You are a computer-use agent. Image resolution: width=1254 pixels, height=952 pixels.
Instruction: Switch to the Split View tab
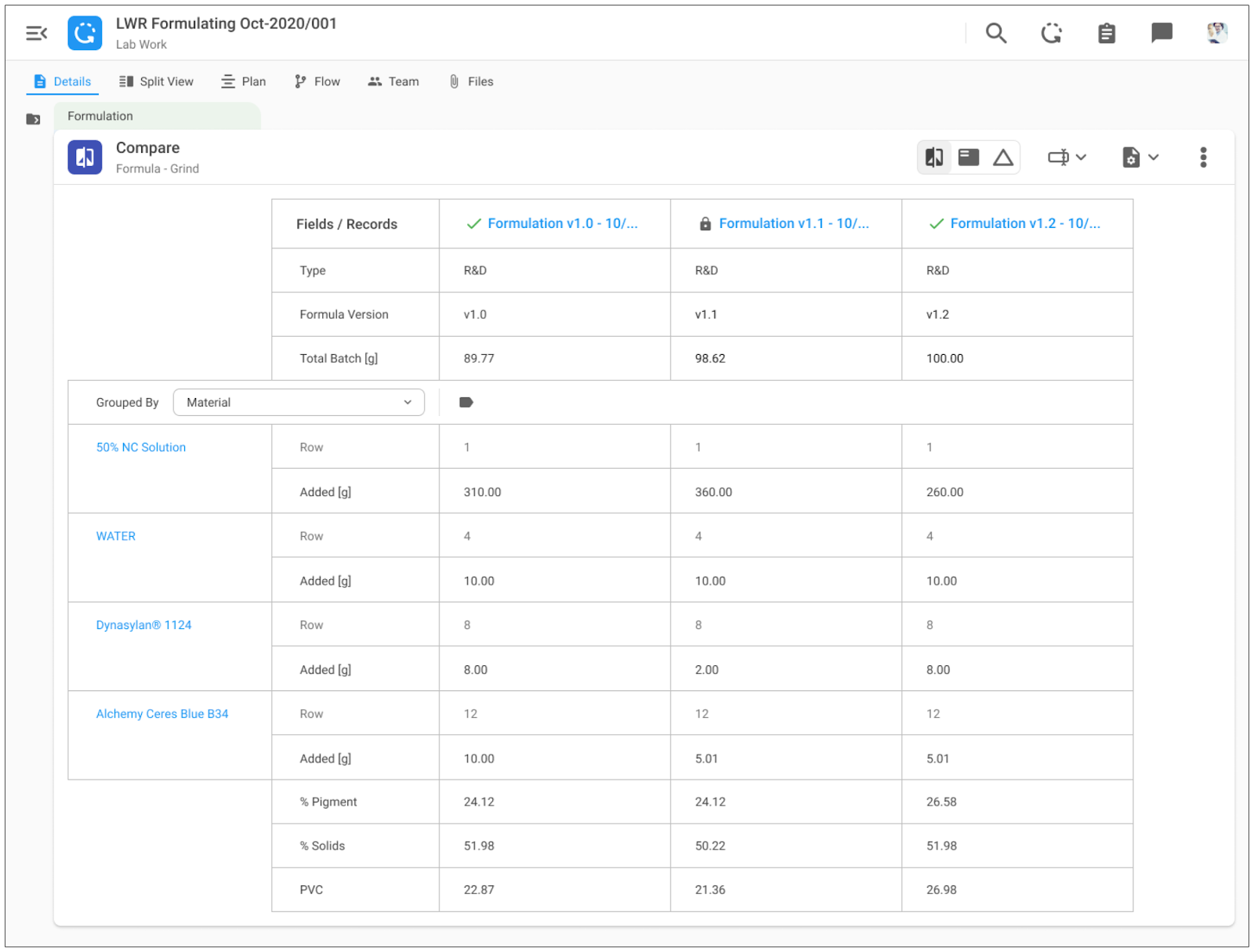pyautogui.click(x=156, y=81)
